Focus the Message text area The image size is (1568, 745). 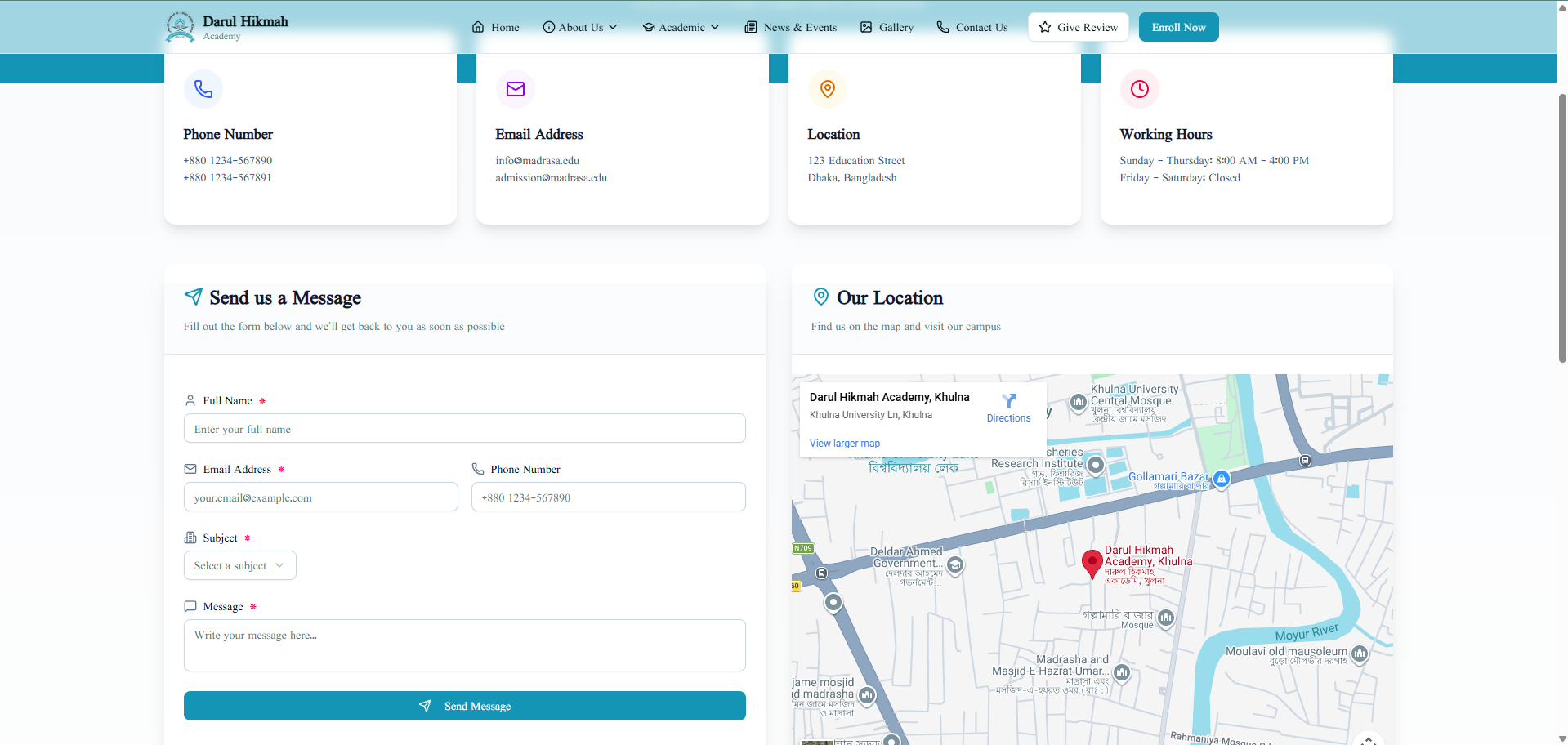[x=465, y=645]
